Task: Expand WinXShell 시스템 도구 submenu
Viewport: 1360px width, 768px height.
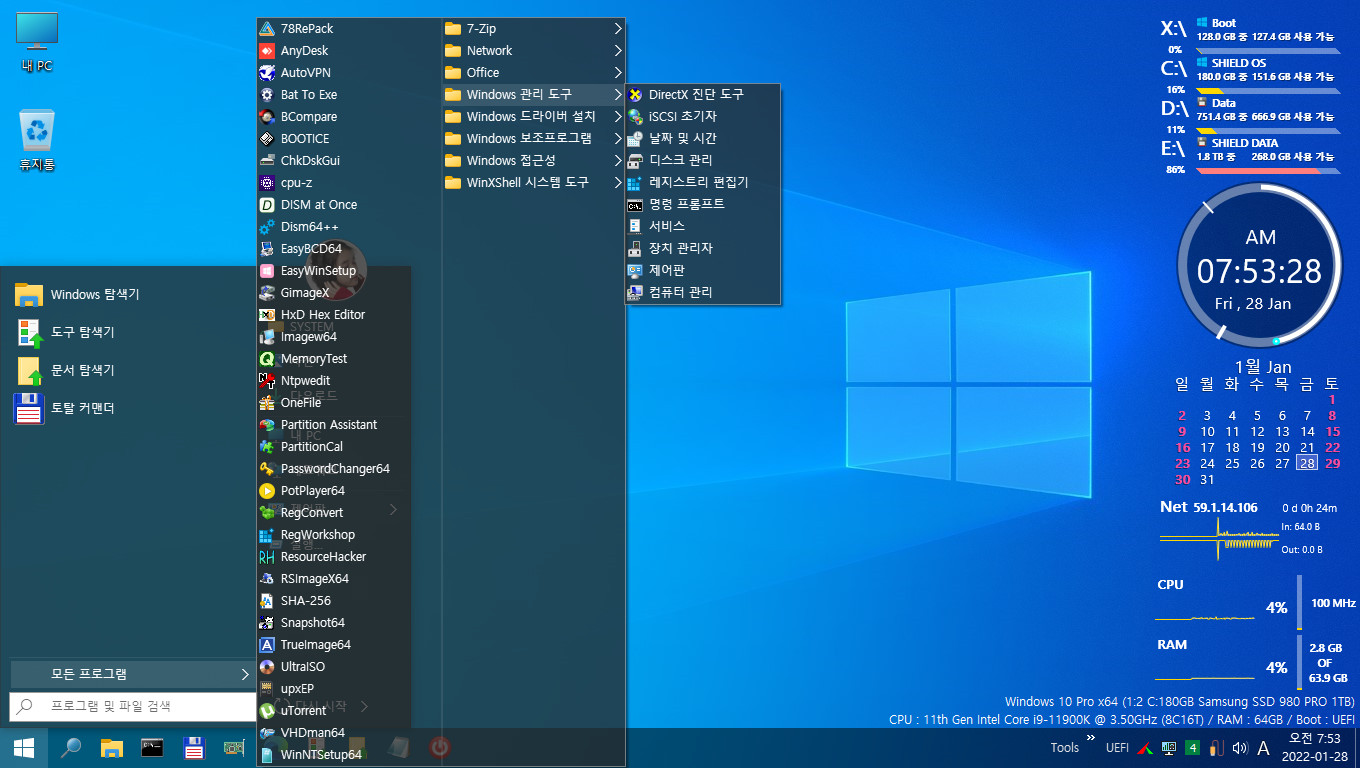Action: point(533,182)
